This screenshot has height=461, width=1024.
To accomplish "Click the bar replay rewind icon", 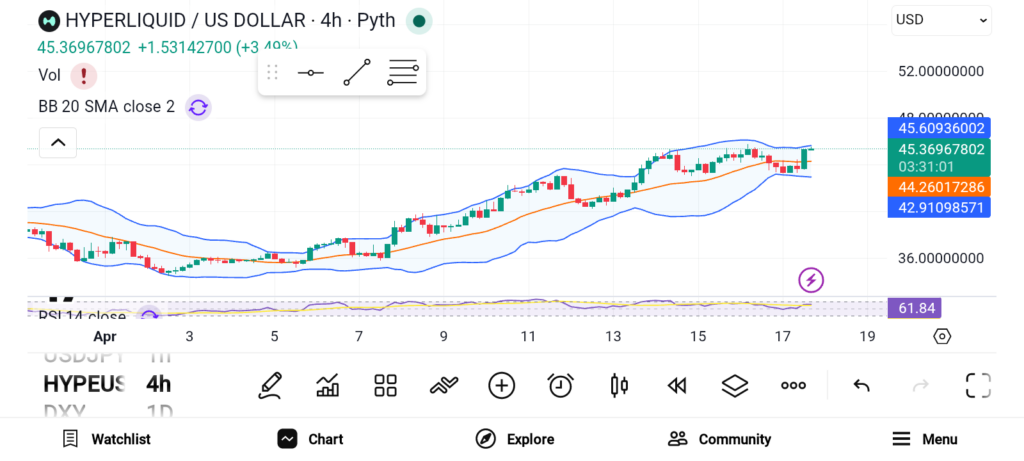I will pyautogui.click(x=677, y=385).
